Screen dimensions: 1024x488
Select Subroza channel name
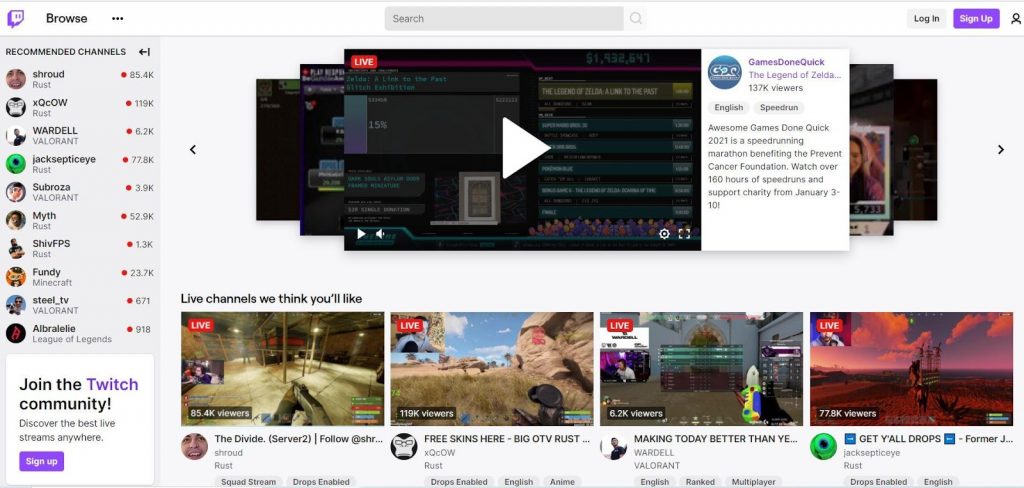click(52, 187)
